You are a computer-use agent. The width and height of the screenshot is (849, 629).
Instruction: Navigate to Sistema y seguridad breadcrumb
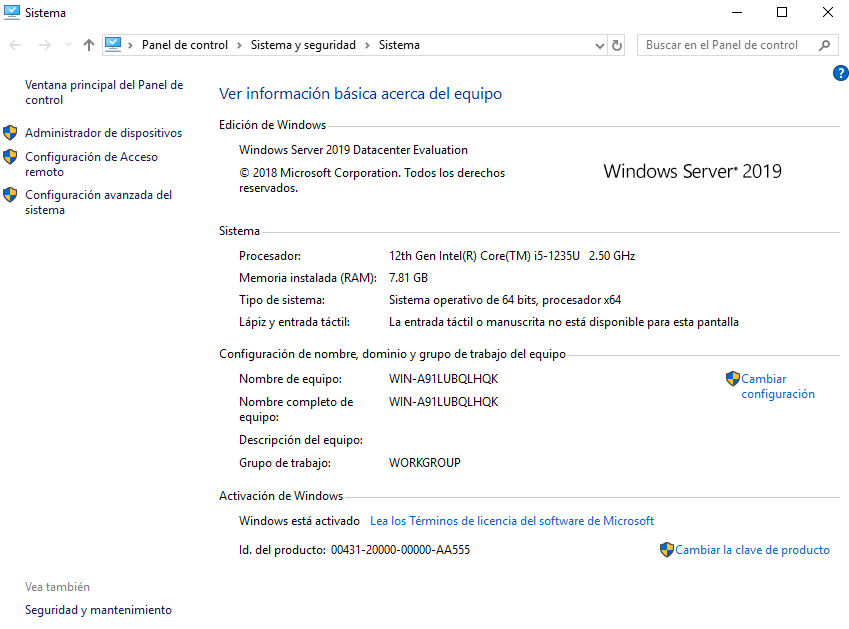click(303, 45)
